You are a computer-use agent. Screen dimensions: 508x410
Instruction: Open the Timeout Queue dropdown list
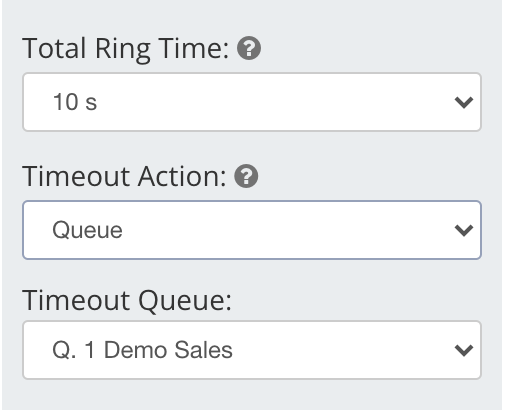click(252, 350)
